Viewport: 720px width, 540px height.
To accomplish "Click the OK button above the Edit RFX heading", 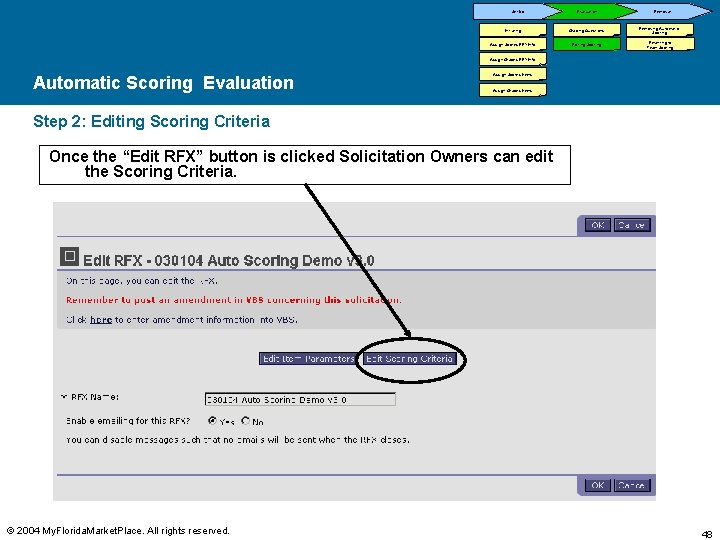I will 597,225.
